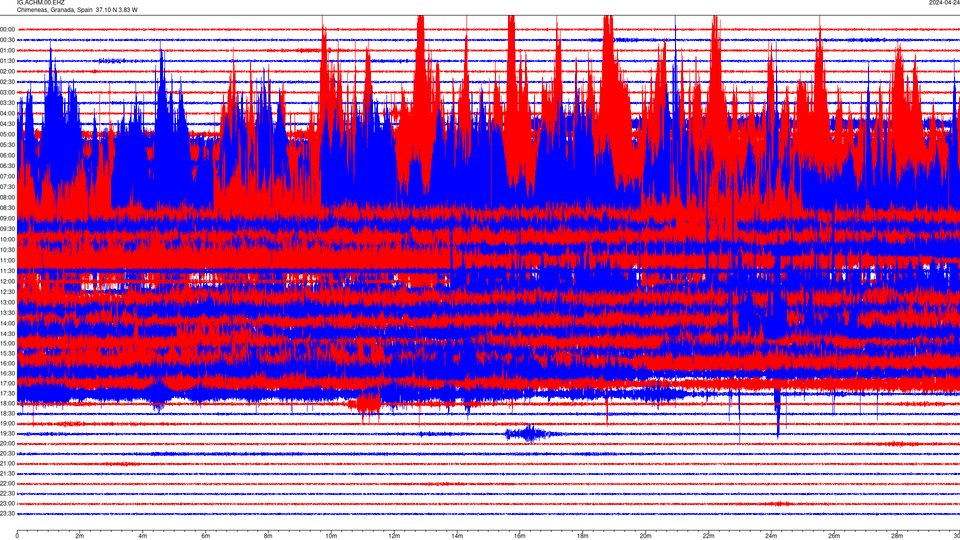960x540 pixels.
Task: Select the 03:00 time row label
Action: pyautogui.click(x=7, y=92)
